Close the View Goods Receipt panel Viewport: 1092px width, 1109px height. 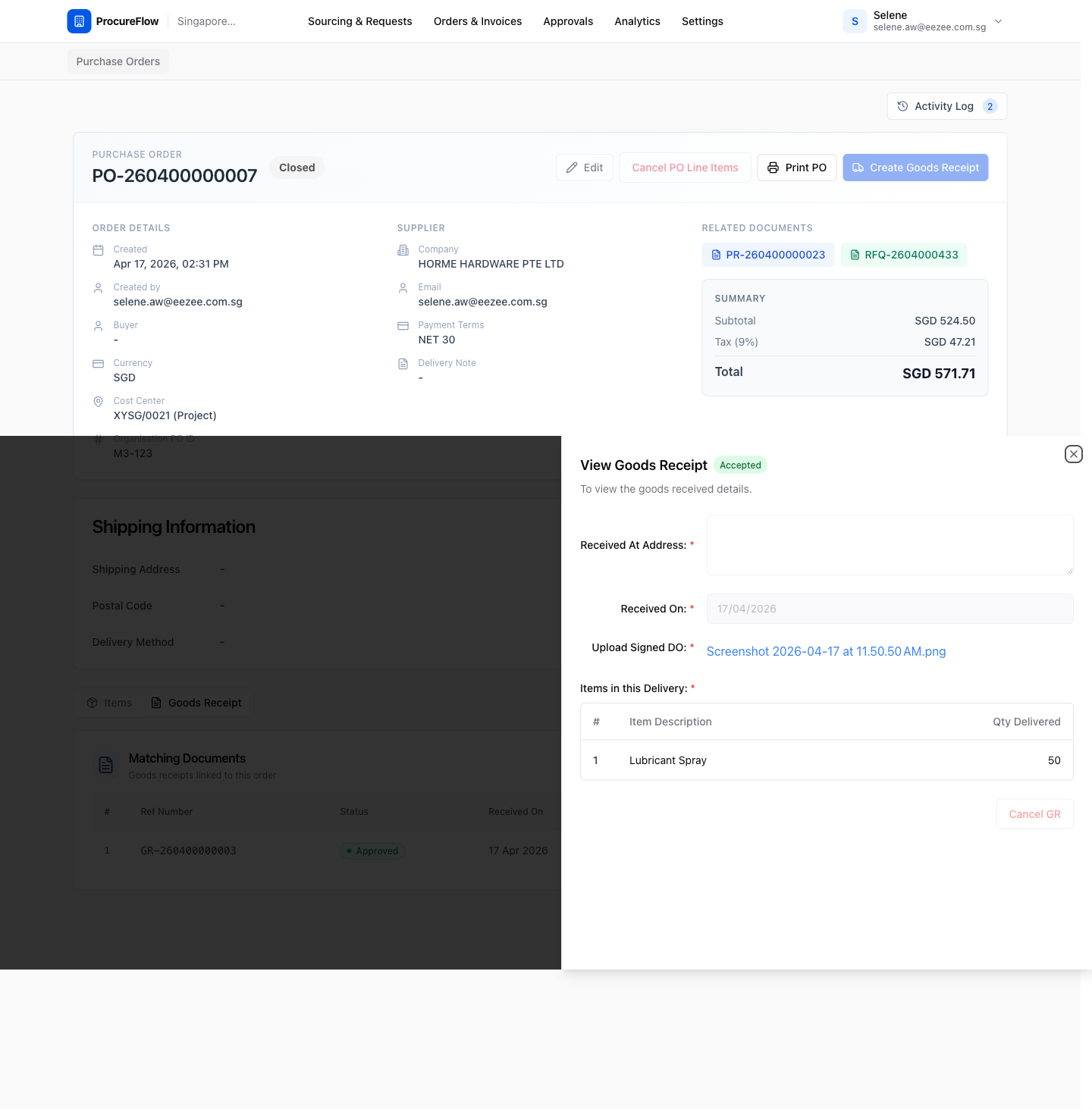(x=1073, y=454)
